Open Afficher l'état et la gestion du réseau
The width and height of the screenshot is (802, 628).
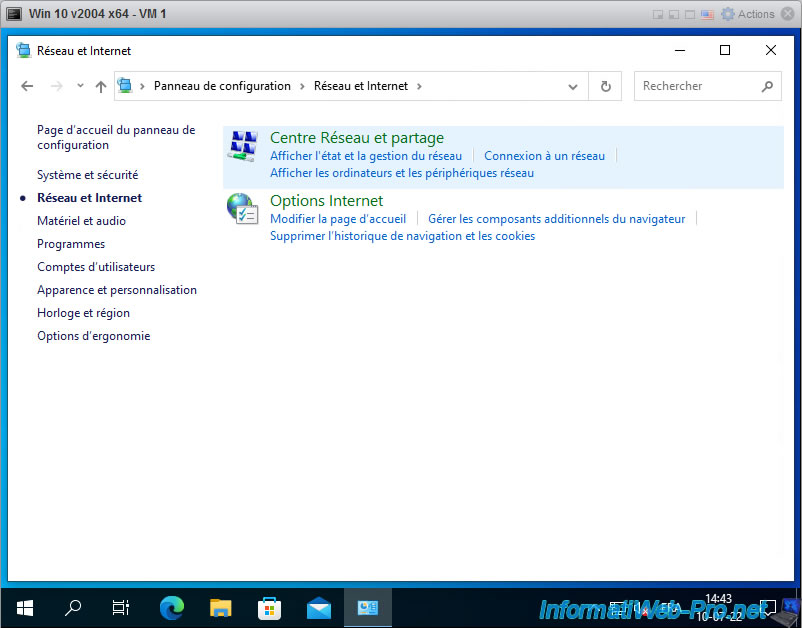366,156
